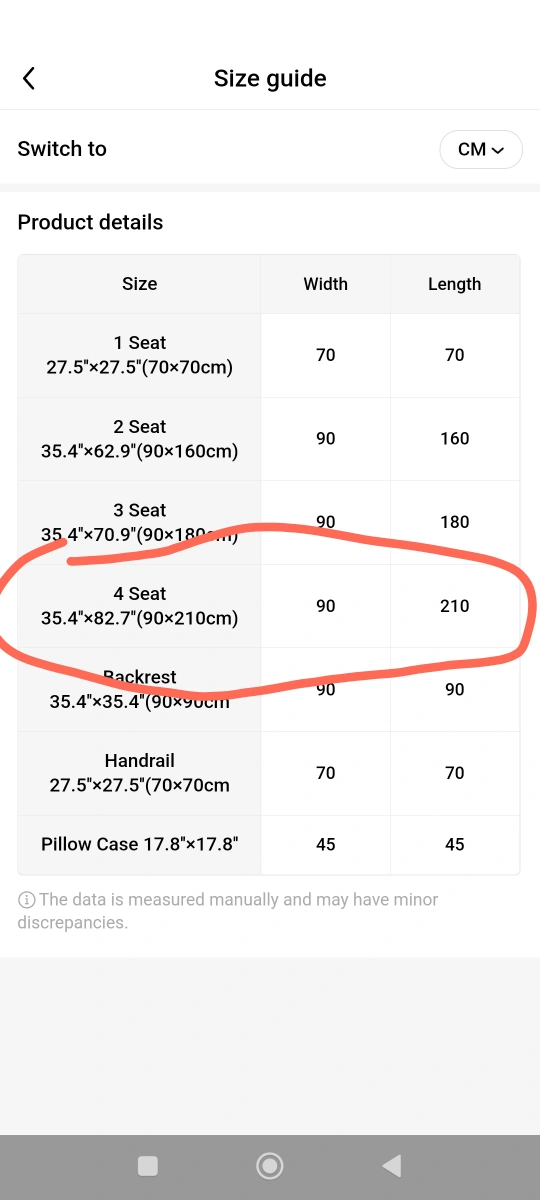The image size is (540, 1200).
Task: Tap the Size guide title
Action: pyautogui.click(x=270, y=78)
